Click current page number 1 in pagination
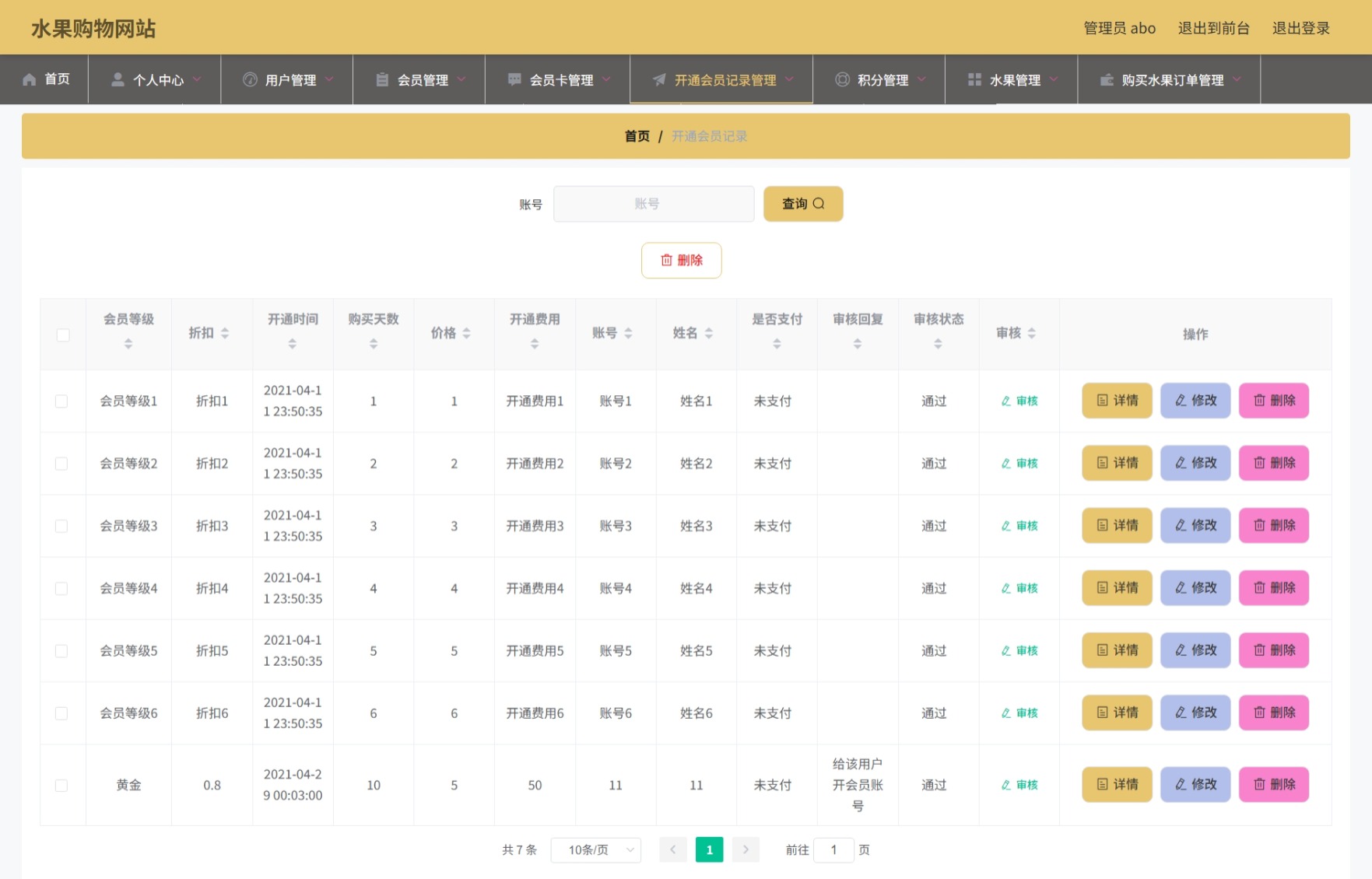 (709, 849)
